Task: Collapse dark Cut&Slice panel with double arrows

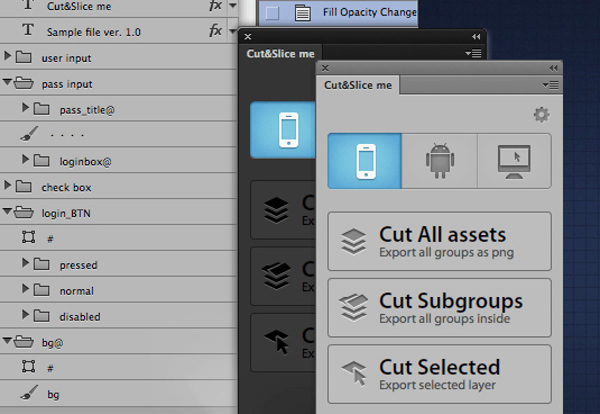Action: point(476,37)
